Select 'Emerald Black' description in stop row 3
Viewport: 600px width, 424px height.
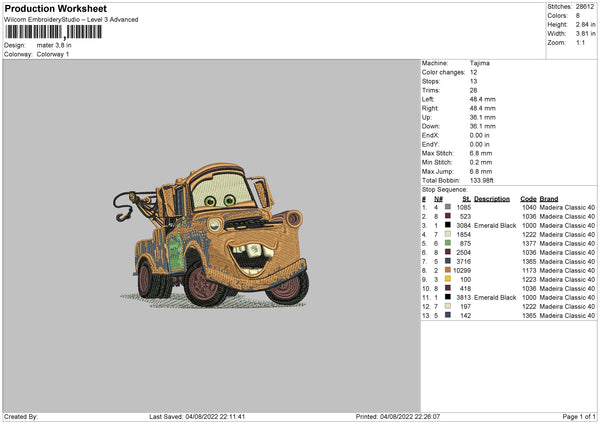[x=495, y=225]
